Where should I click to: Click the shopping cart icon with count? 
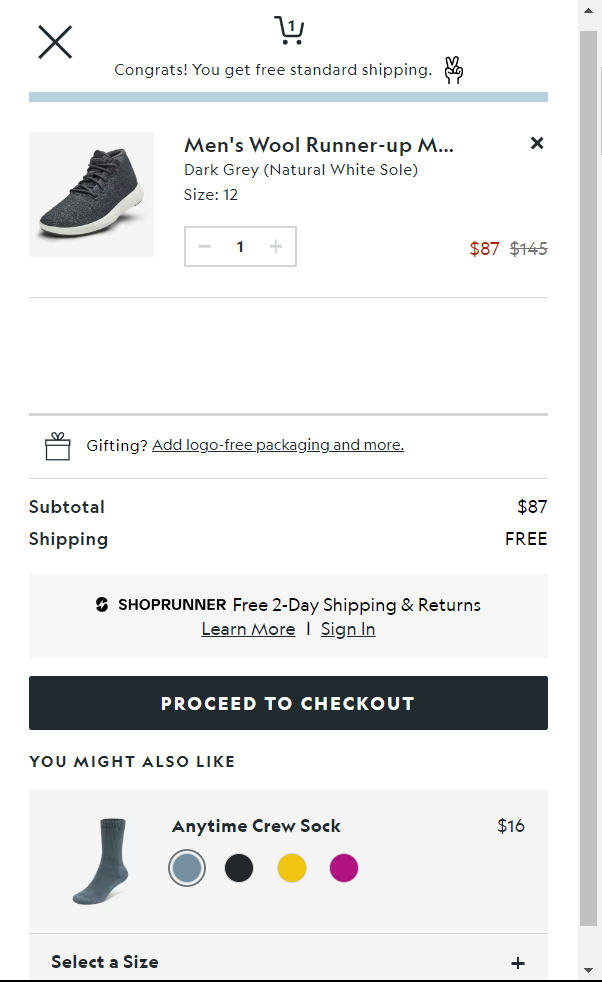point(289,30)
